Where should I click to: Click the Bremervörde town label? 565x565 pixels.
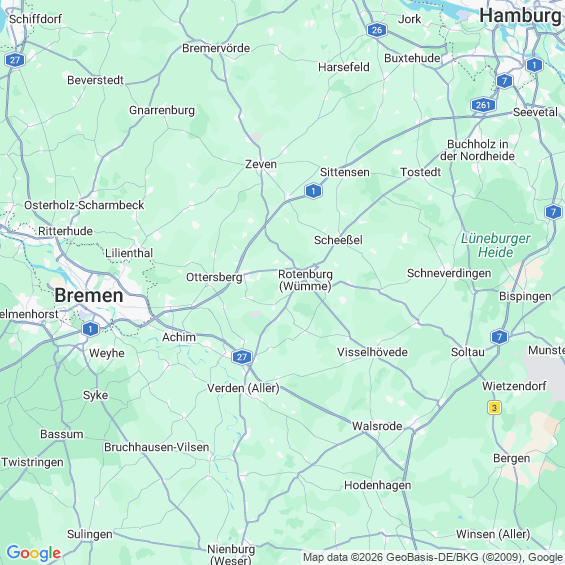216,48
